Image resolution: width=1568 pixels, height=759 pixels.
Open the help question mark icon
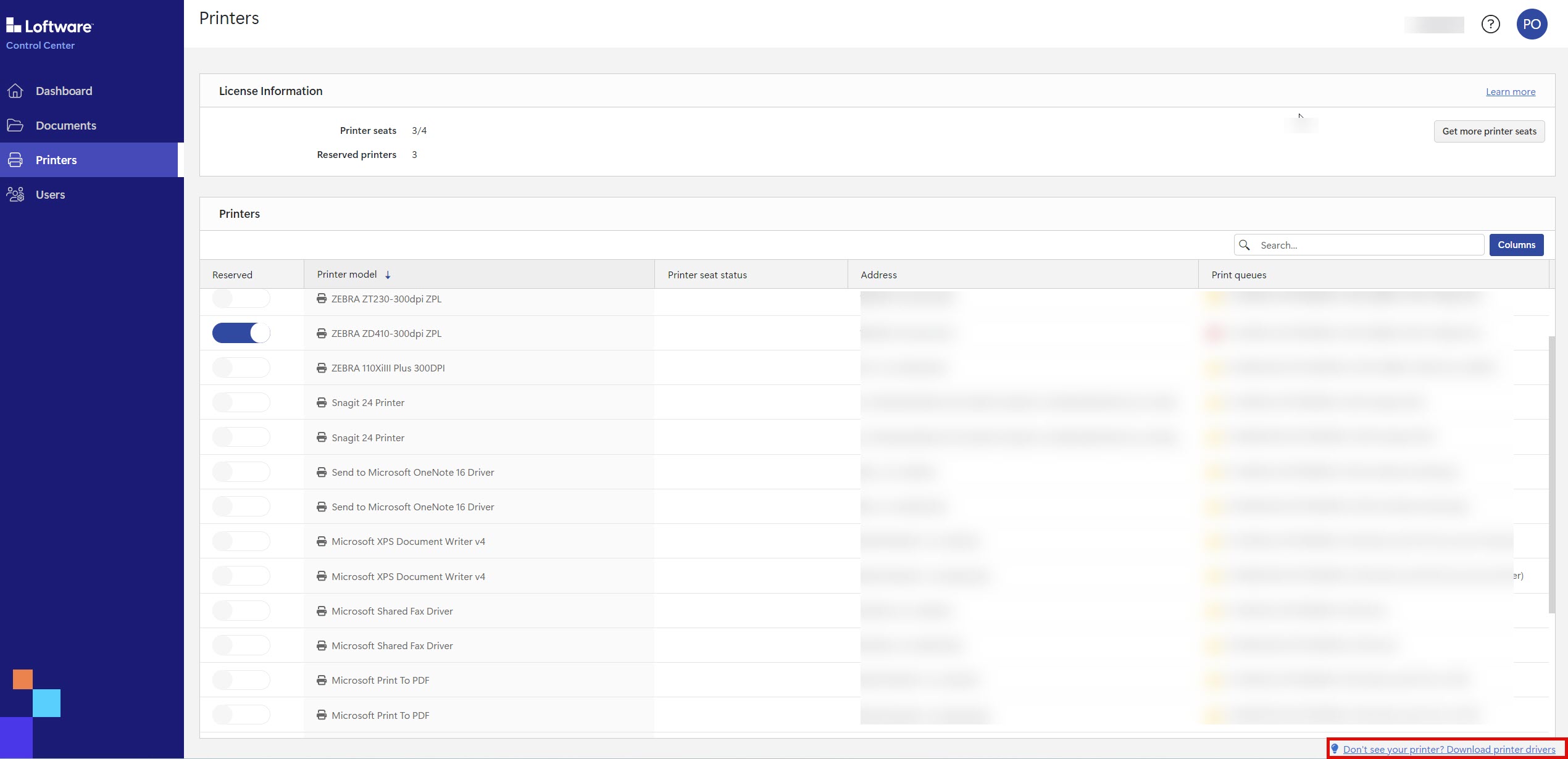tap(1491, 24)
